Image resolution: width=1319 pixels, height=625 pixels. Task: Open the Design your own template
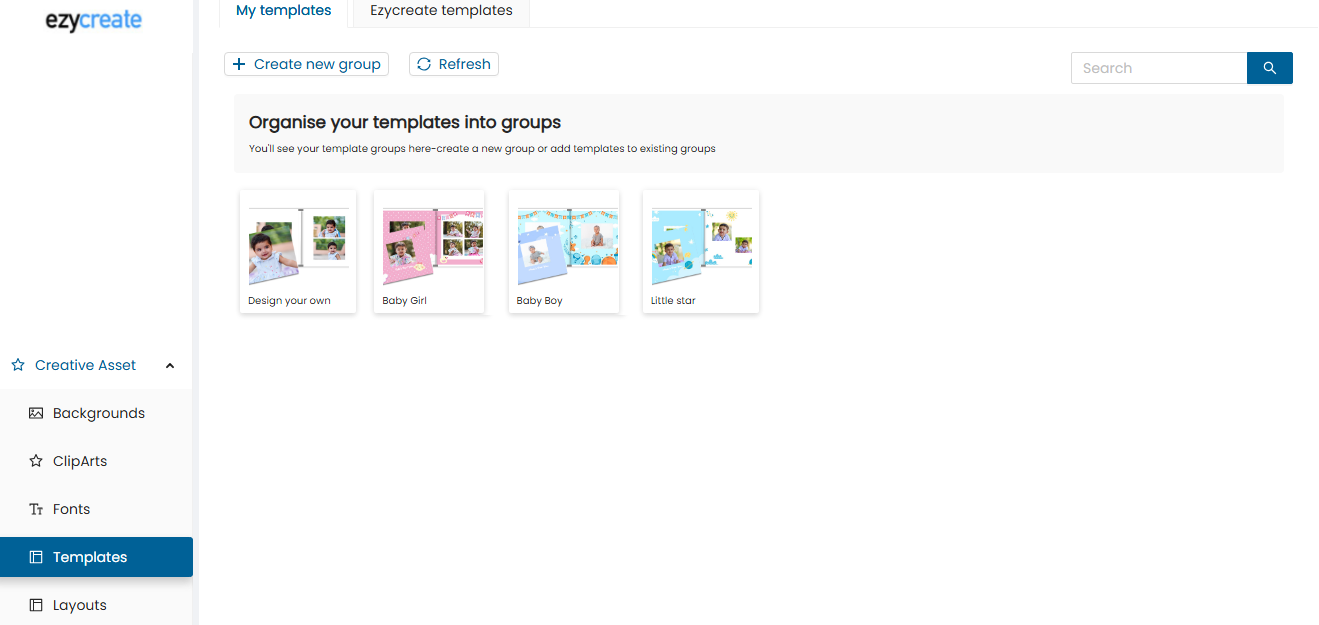click(x=298, y=250)
